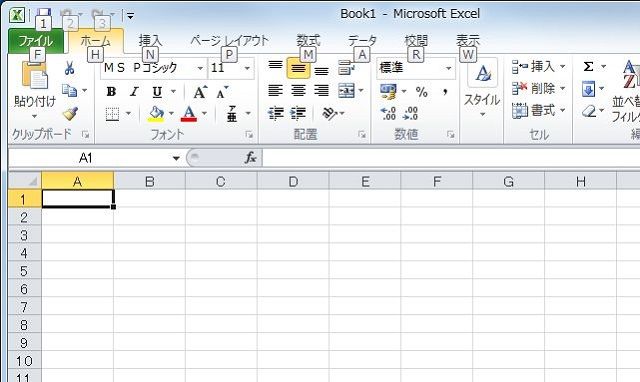Viewport: 640px width, 382px height.
Task: Click accounting number format icon
Action: (x=388, y=91)
